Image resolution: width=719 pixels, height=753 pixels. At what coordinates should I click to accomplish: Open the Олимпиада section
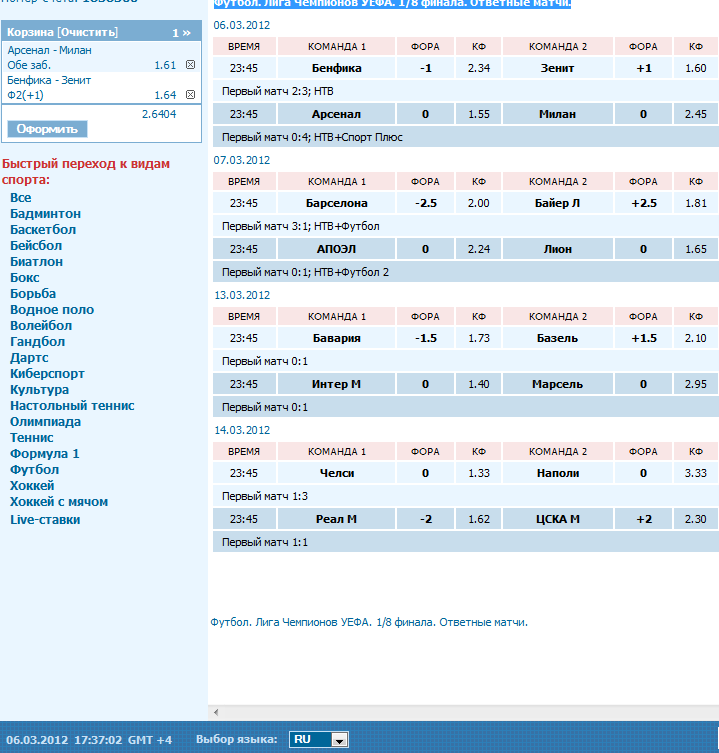46,422
